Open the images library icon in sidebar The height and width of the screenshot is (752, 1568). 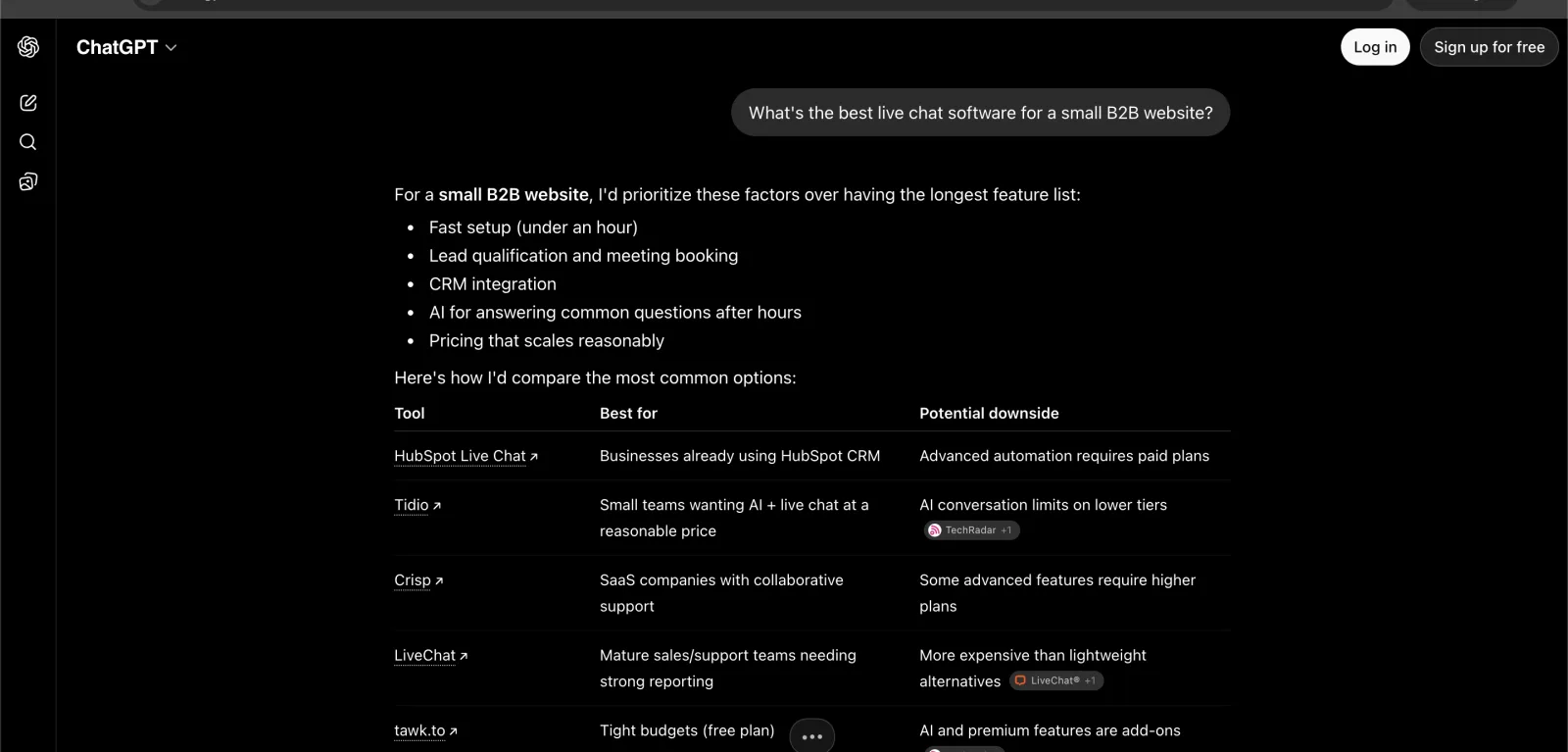pyautogui.click(x=28, y=181)
